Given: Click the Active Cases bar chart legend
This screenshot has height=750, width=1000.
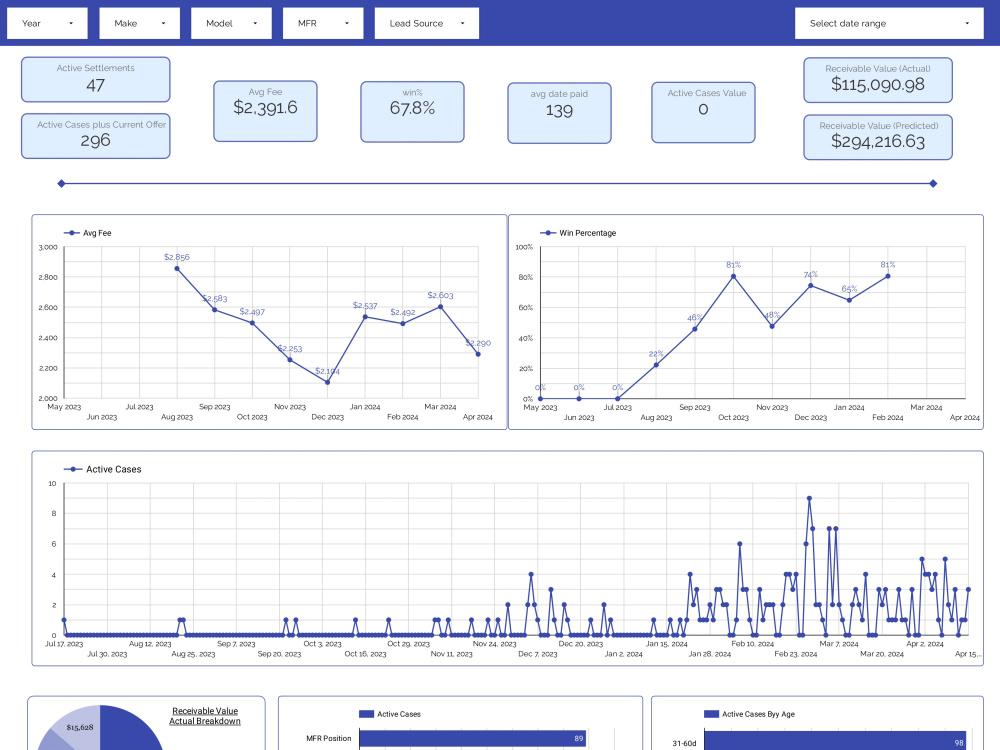Looking at the screenshot, I should pos(390,714).
